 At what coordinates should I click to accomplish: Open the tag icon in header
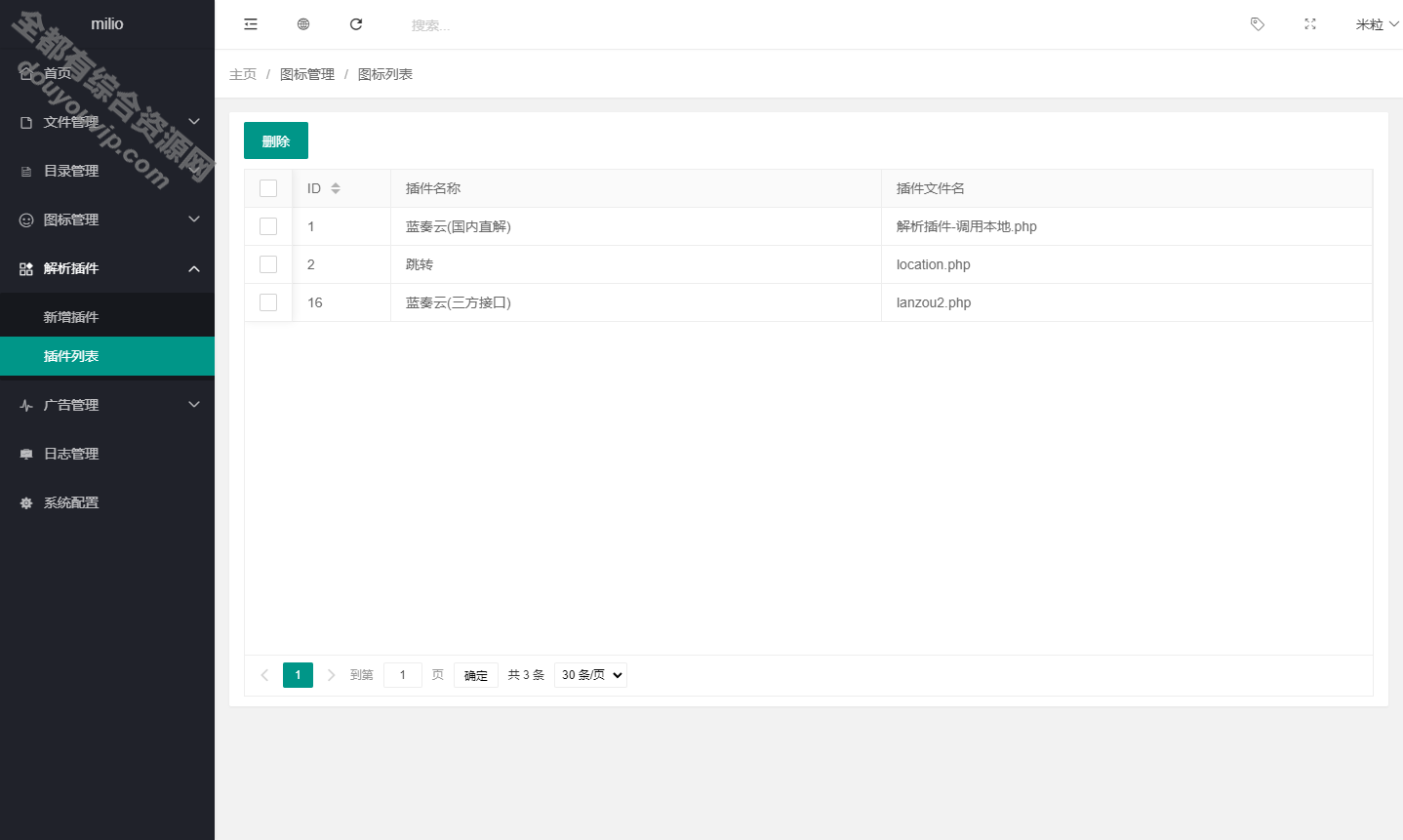click(1258, 24)
